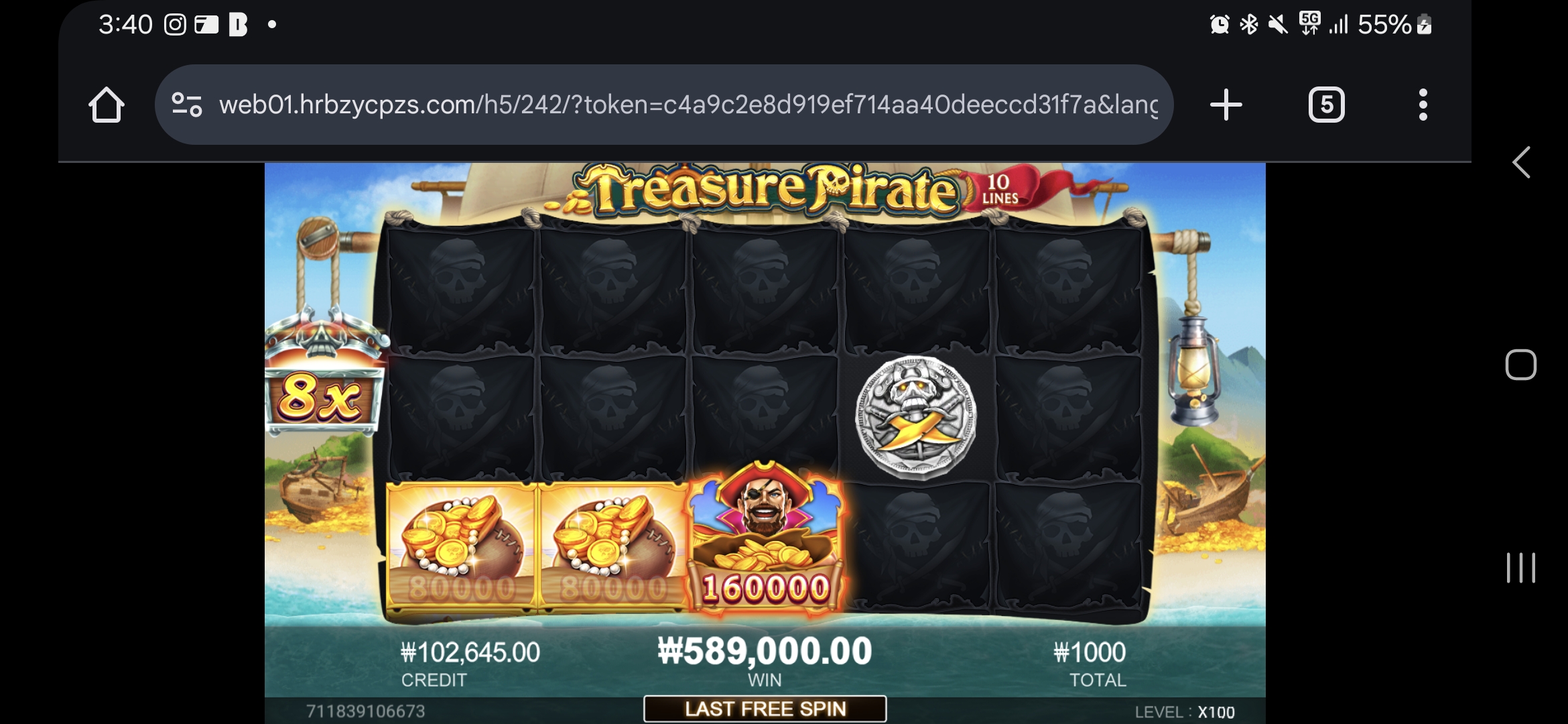Tap the ₩589,000.00 WIN amount
The image size is (1568, 724).
(765, 651)
